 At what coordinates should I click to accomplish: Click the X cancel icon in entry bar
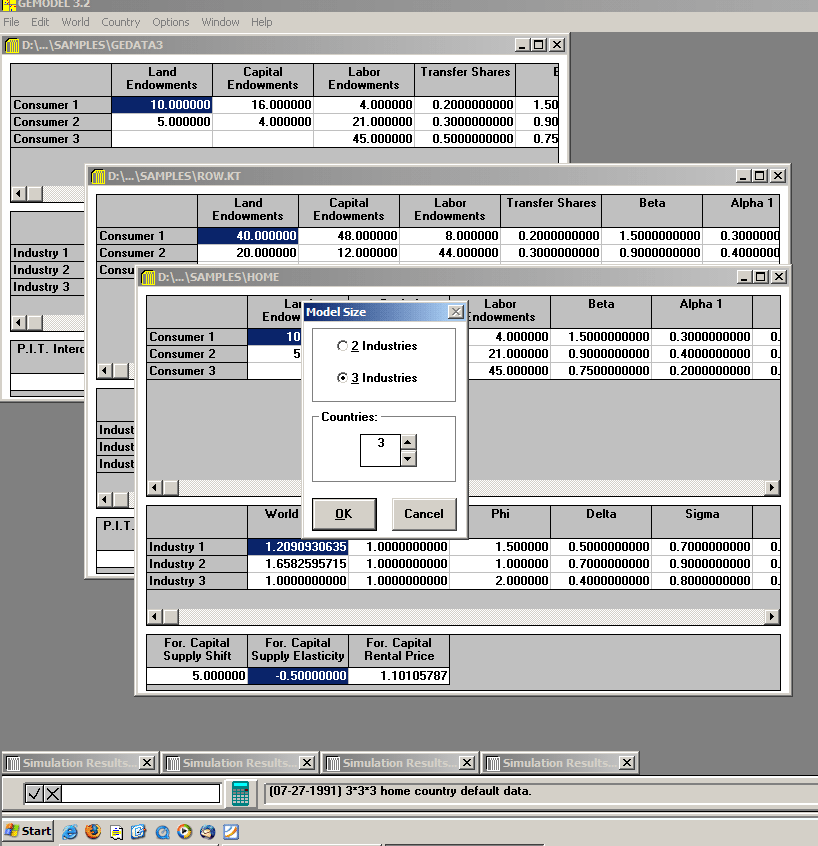pyautogui.click(x=53, y=793)
